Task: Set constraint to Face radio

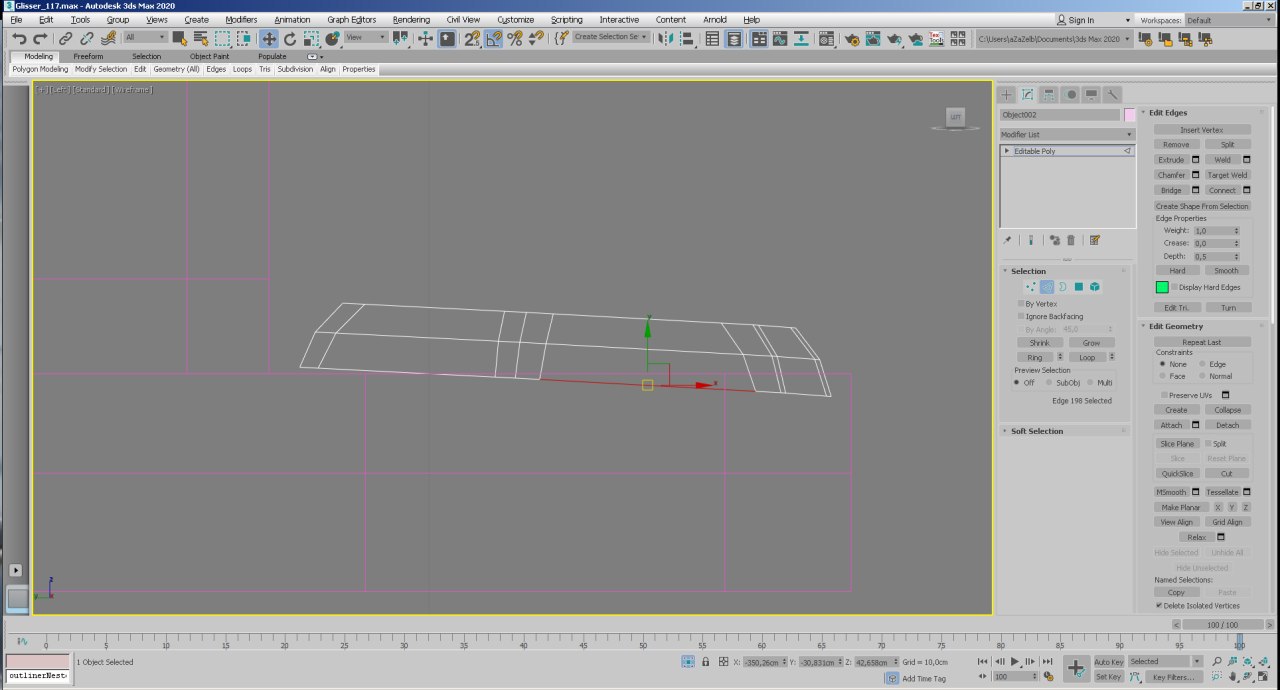Action: 1162,376
